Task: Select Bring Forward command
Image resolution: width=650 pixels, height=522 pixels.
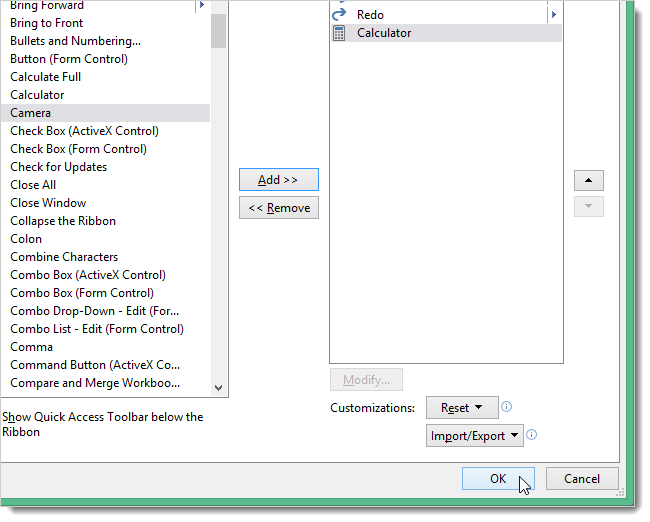Action: (x=105, y=6)
